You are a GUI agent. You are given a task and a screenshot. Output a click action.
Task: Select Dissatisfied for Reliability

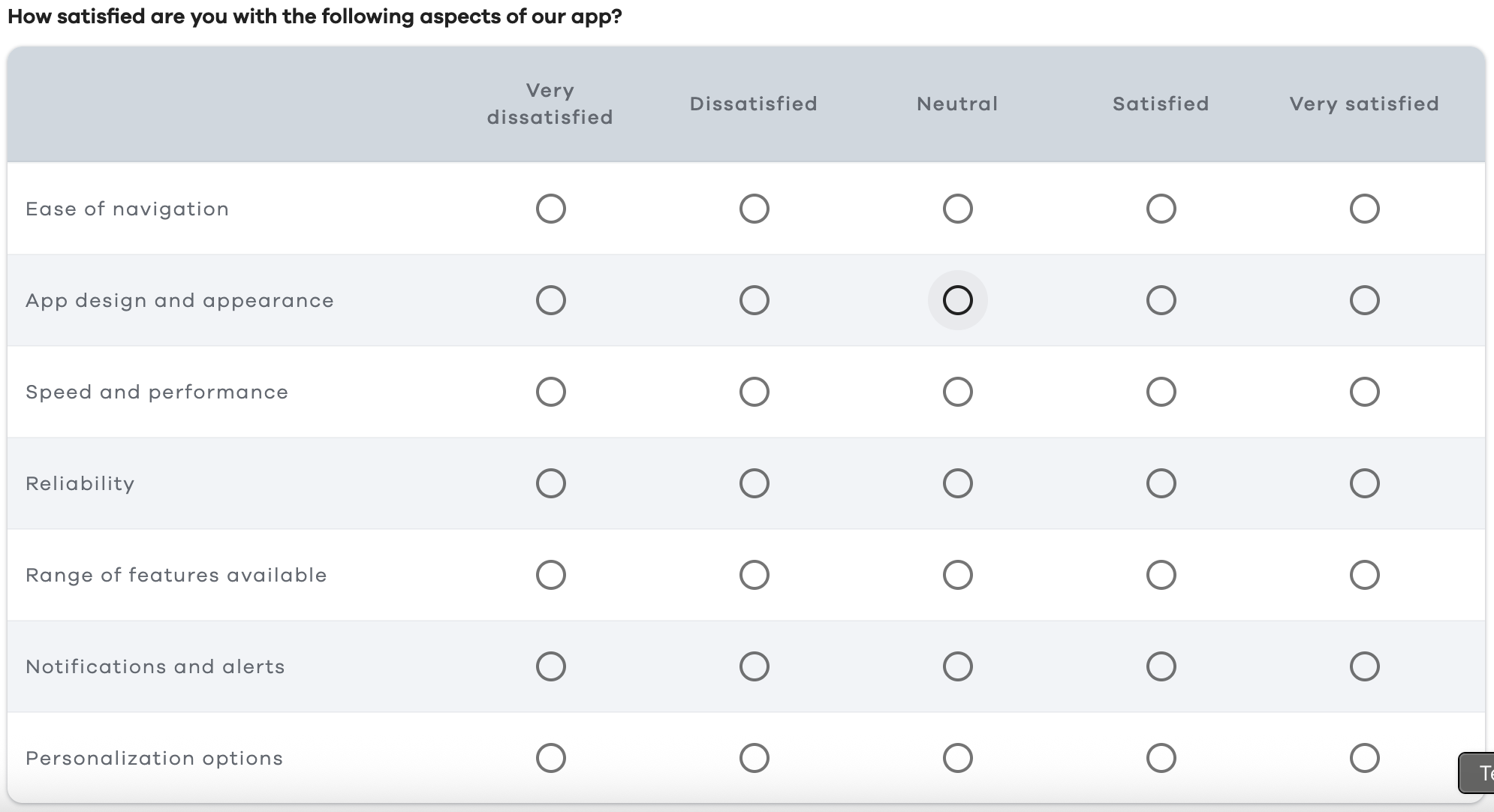[x=754, y=483]
